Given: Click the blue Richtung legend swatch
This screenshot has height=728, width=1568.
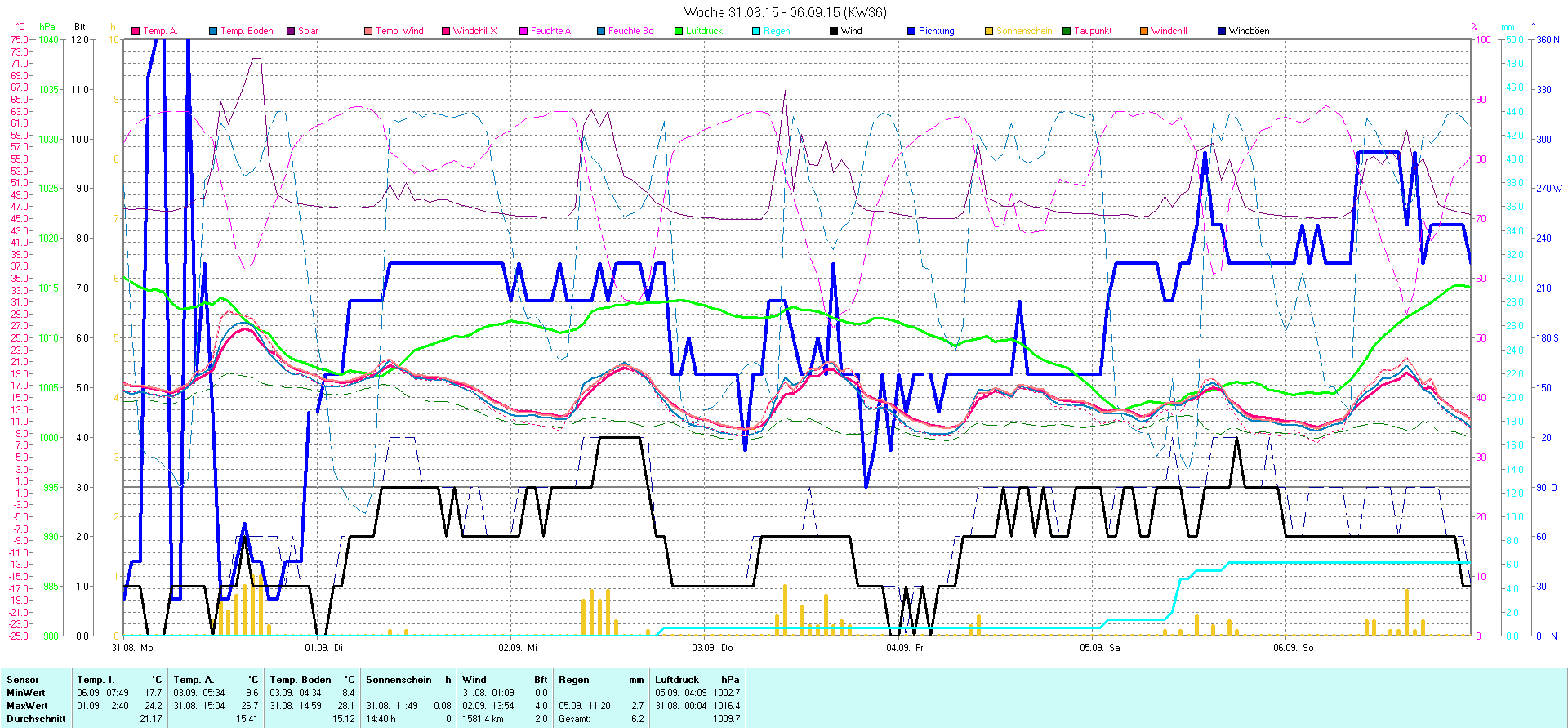Looking at the screenshot, I should point(911,31).
